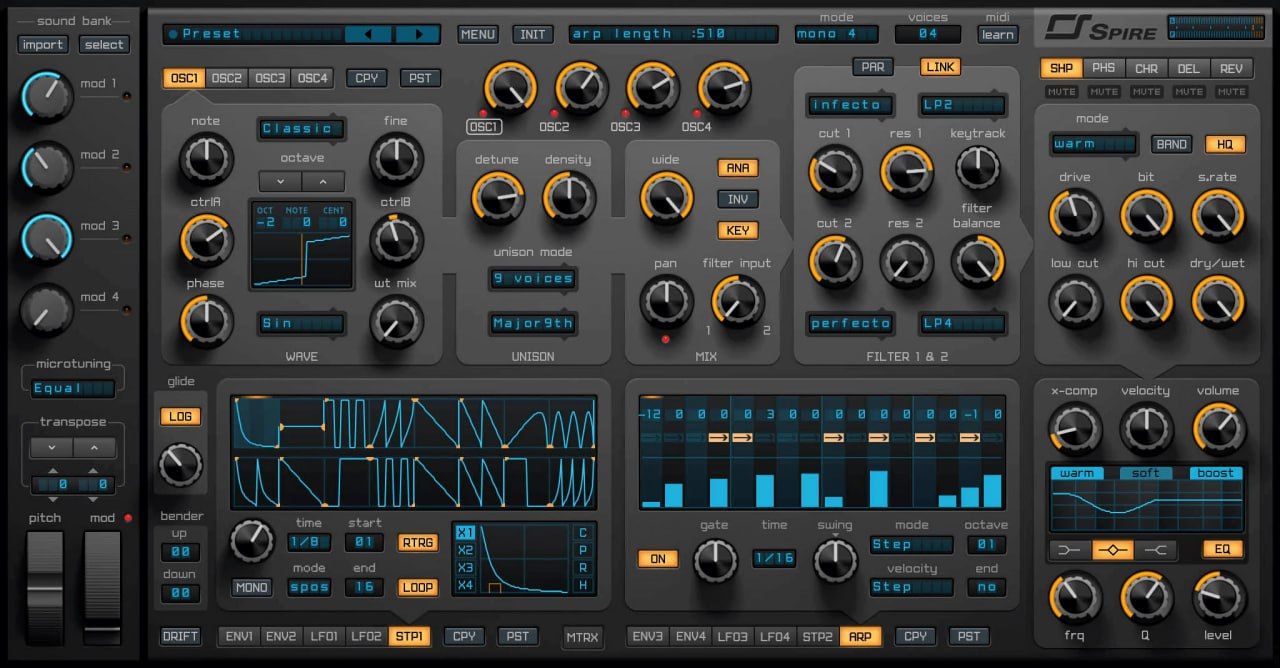Image resolution: width=1280 pixels, height=668 pixels.
Task: Select the right EQ shelf shape icon
Action: 1155,549
